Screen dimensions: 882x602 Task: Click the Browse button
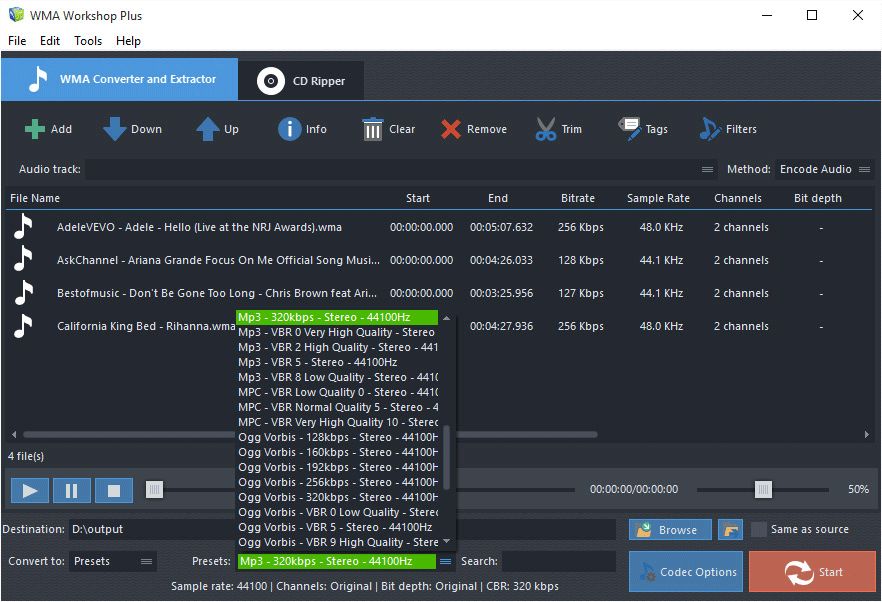670,530
